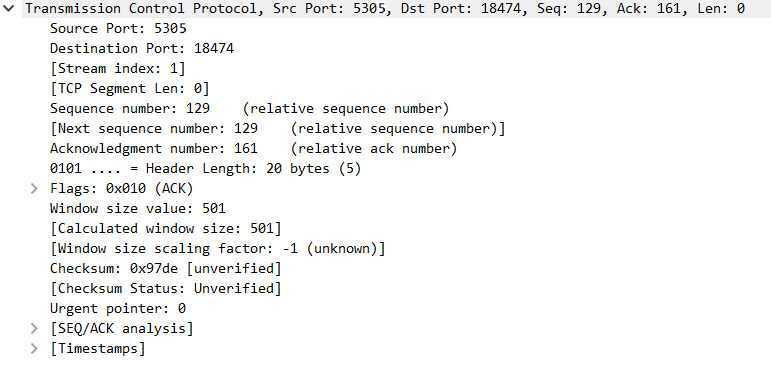This screenshot has width=771, height=368.
Task: Expand the Flags 0x010 (ACK) row
Action: 33,188
